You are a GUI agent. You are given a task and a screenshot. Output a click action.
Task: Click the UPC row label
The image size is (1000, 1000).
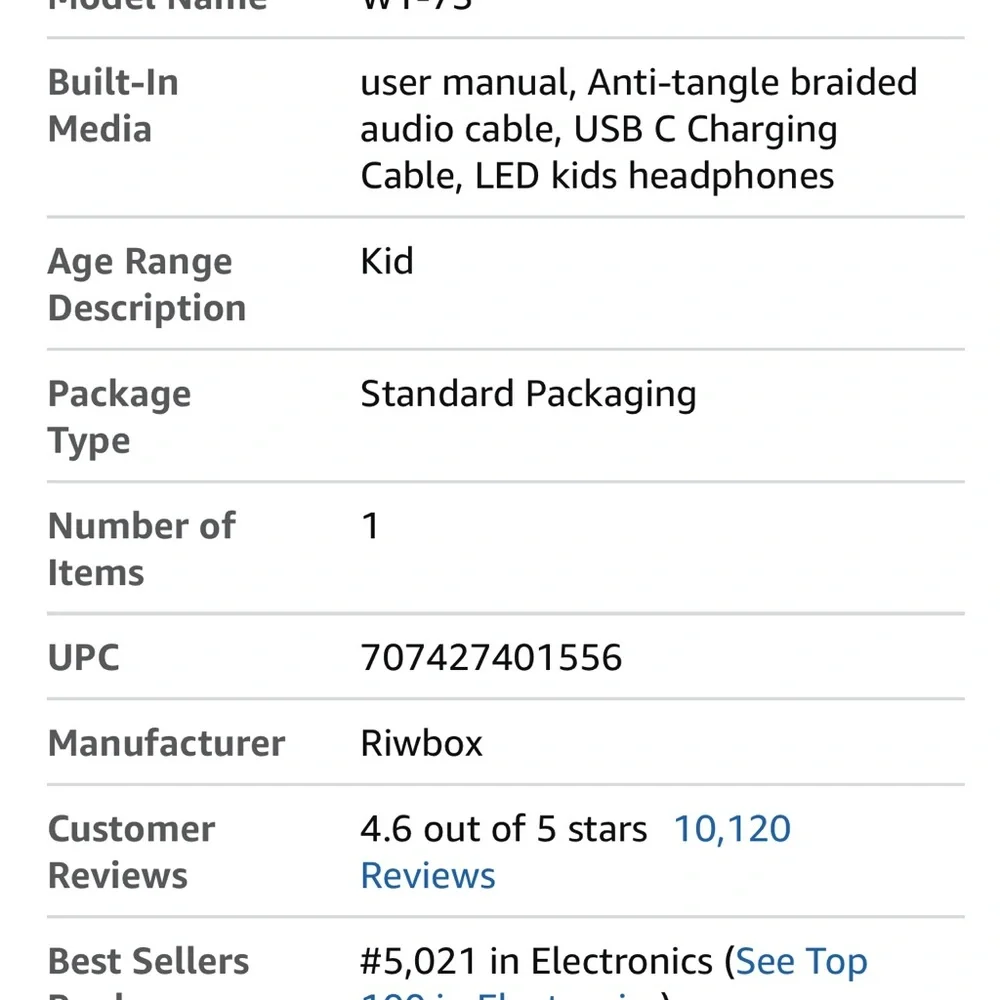click(x=84, y=657)
